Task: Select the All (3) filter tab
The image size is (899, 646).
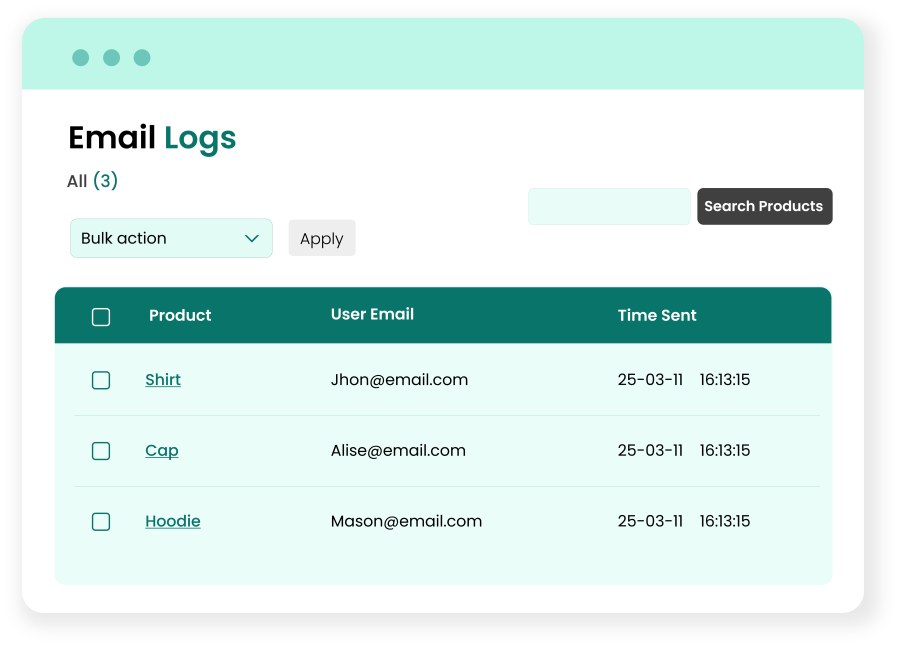Action: click(x=92, y=181)
